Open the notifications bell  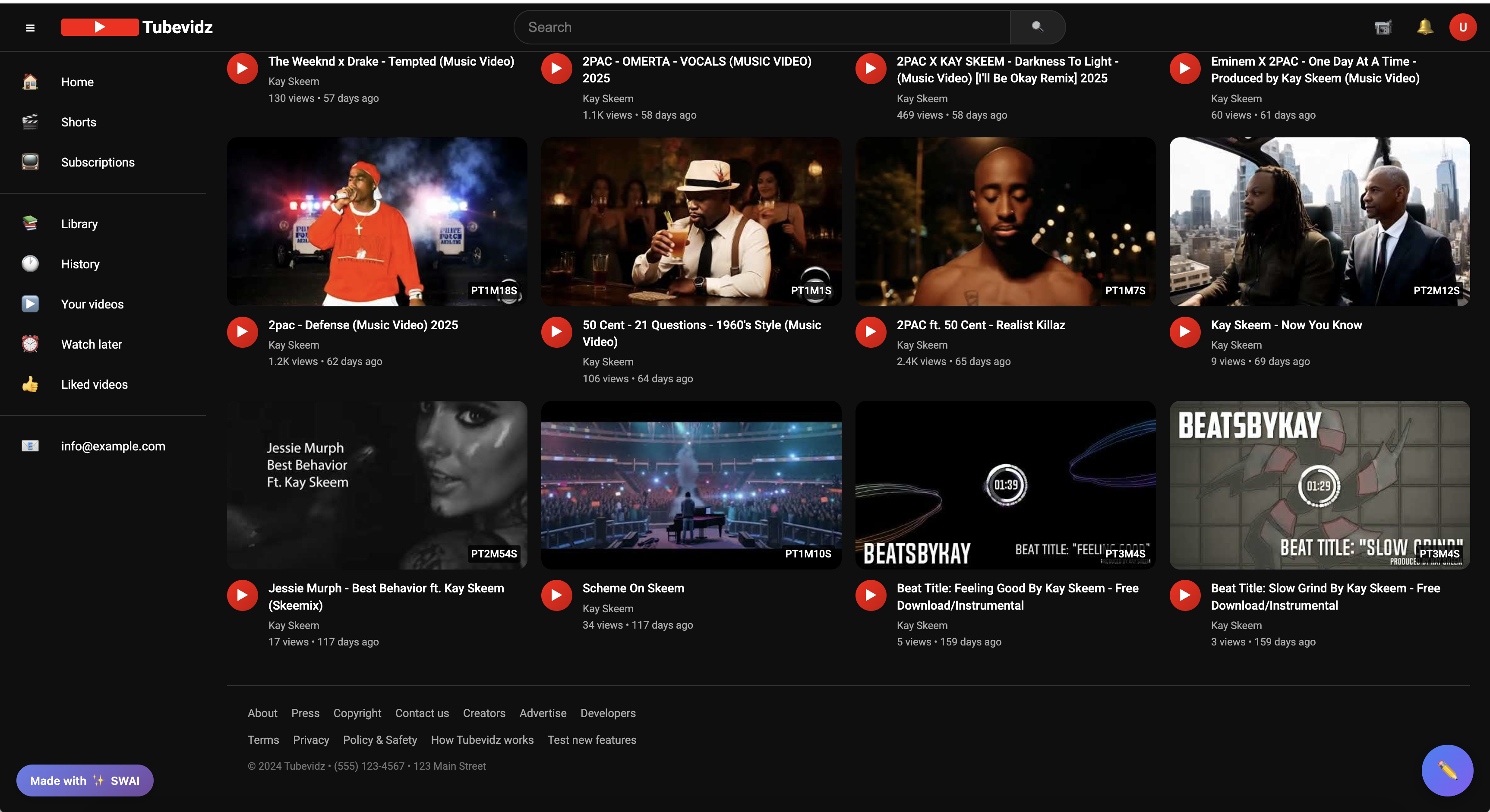(x=1425, y=27)
